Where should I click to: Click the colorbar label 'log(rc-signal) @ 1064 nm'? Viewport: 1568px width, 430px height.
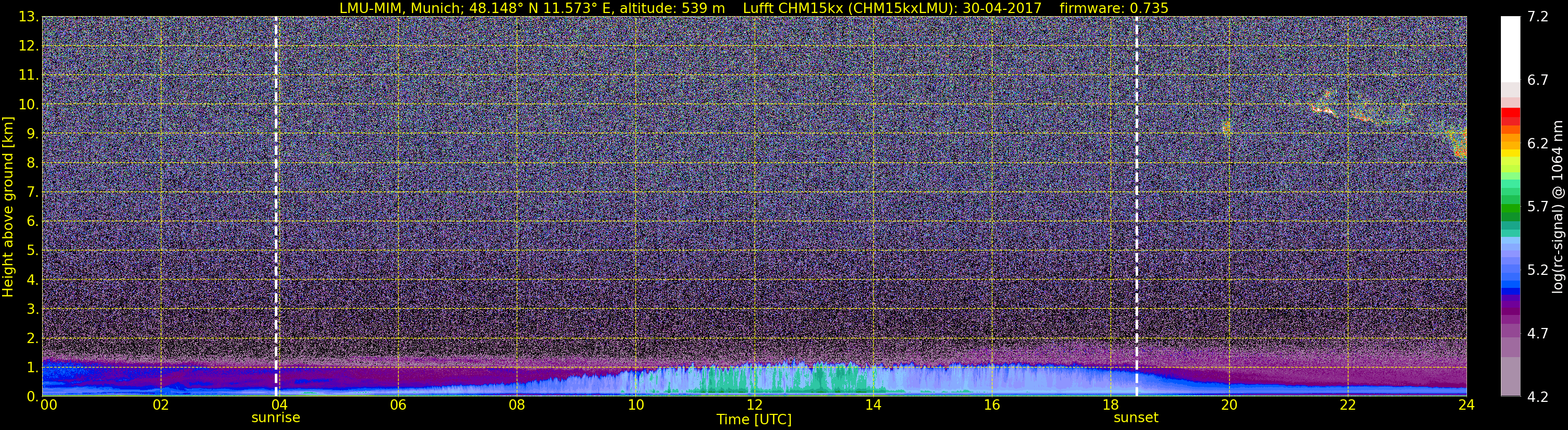(1557, 207)
